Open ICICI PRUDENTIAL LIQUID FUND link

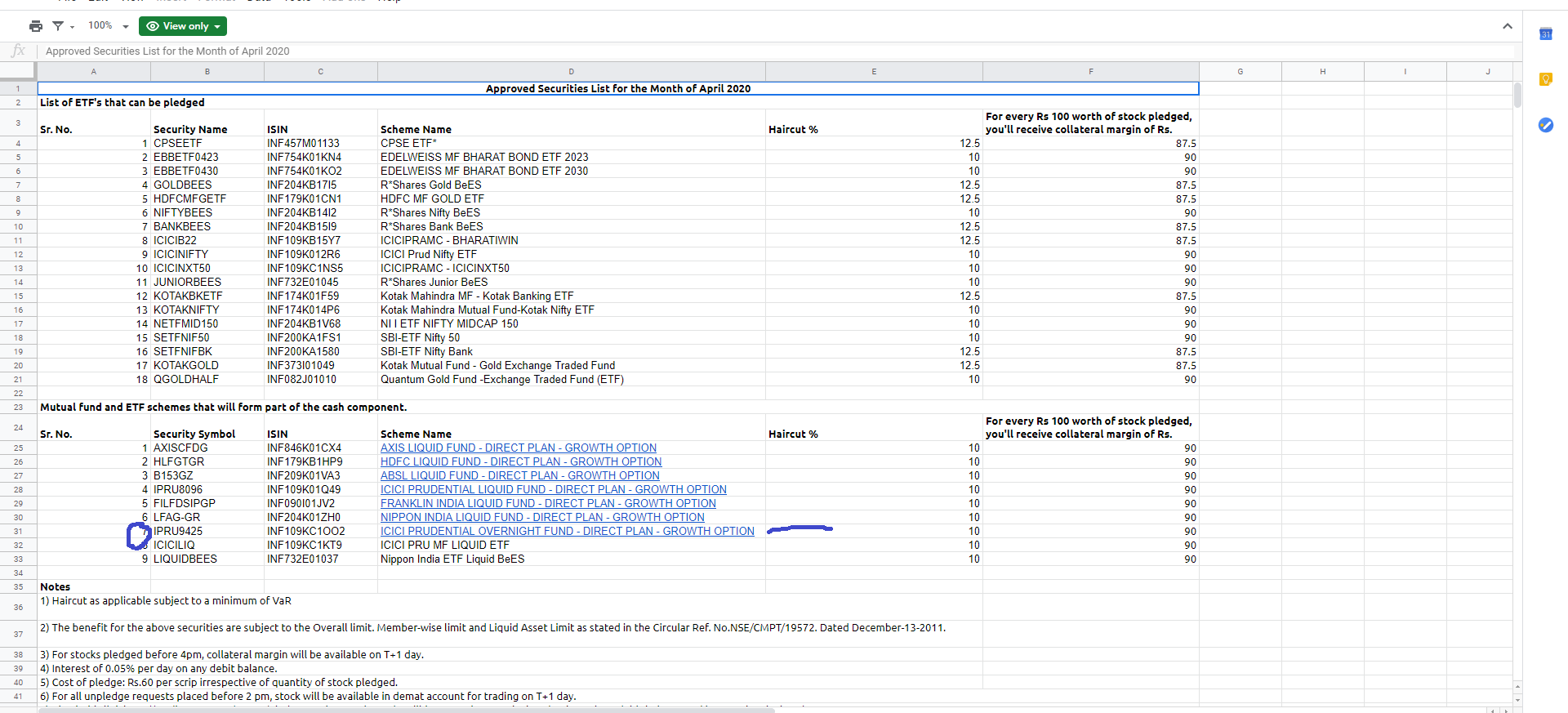click(554, 489)
